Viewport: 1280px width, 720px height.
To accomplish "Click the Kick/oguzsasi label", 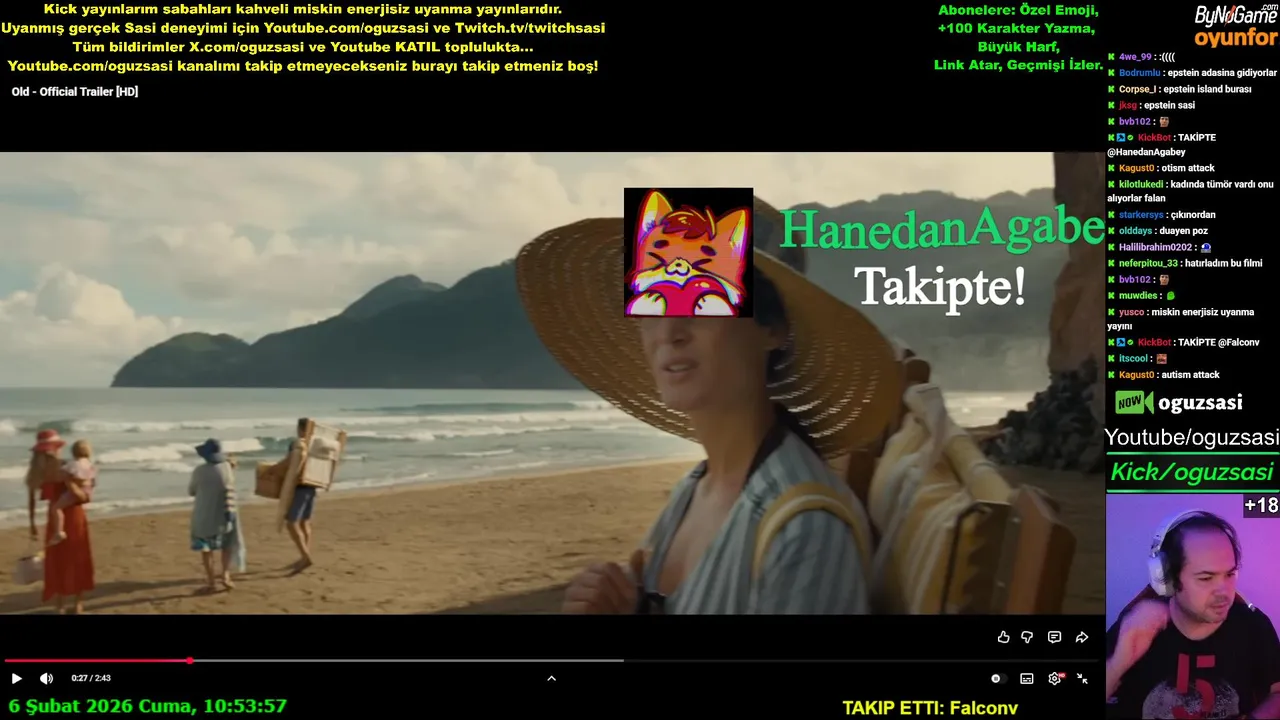I will 1192,472.
